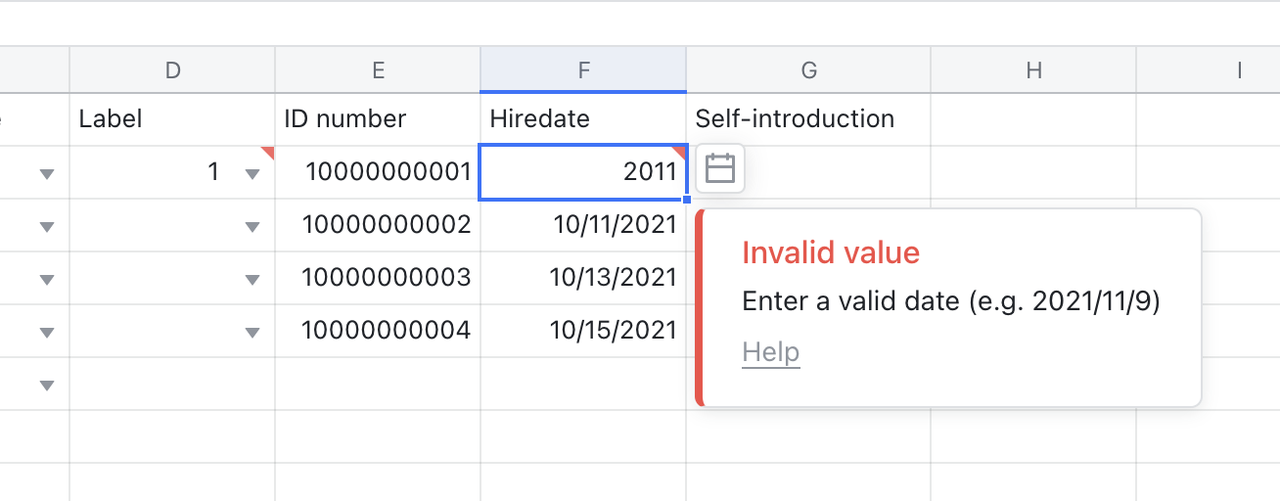Select the cell with ID 10000000001
Screen dimensions: 1280x501
(x=378, y=172)
